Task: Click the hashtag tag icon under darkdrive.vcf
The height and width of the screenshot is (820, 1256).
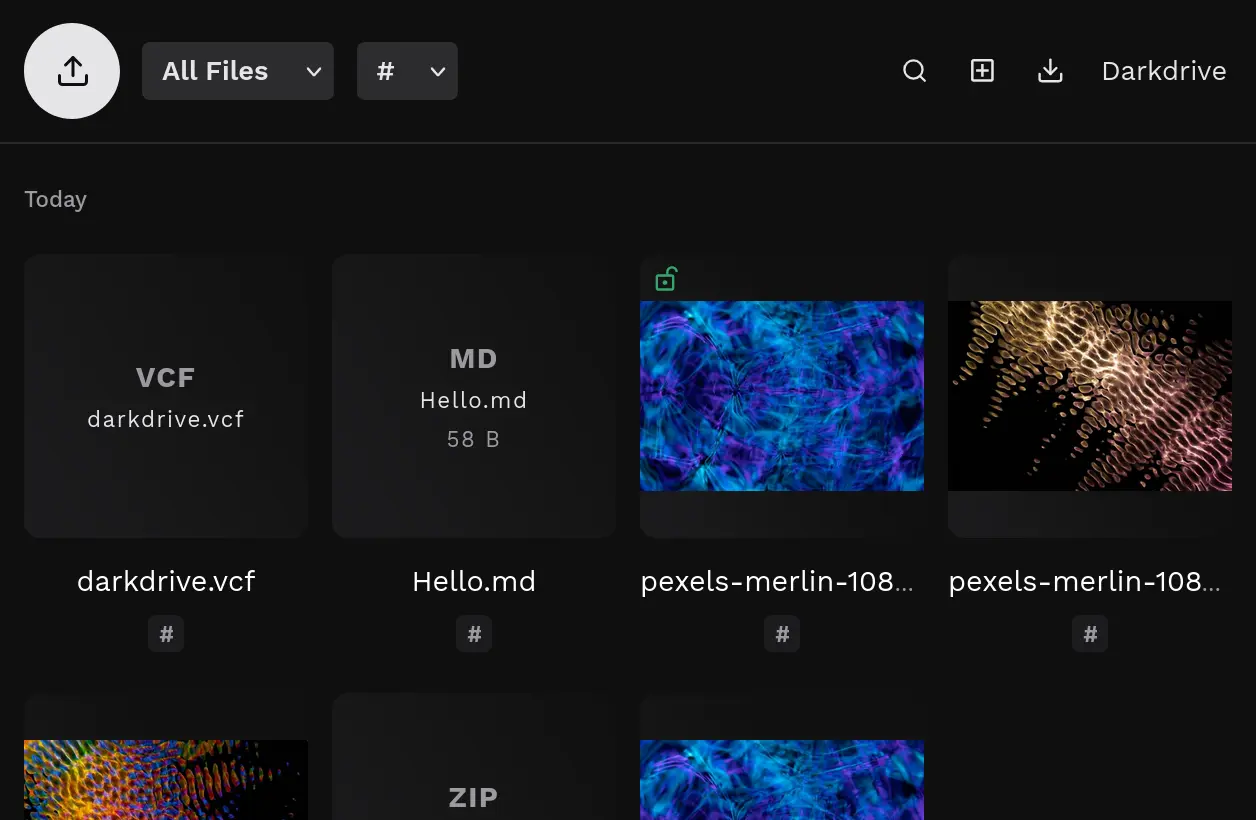Action: coord(165,633)
